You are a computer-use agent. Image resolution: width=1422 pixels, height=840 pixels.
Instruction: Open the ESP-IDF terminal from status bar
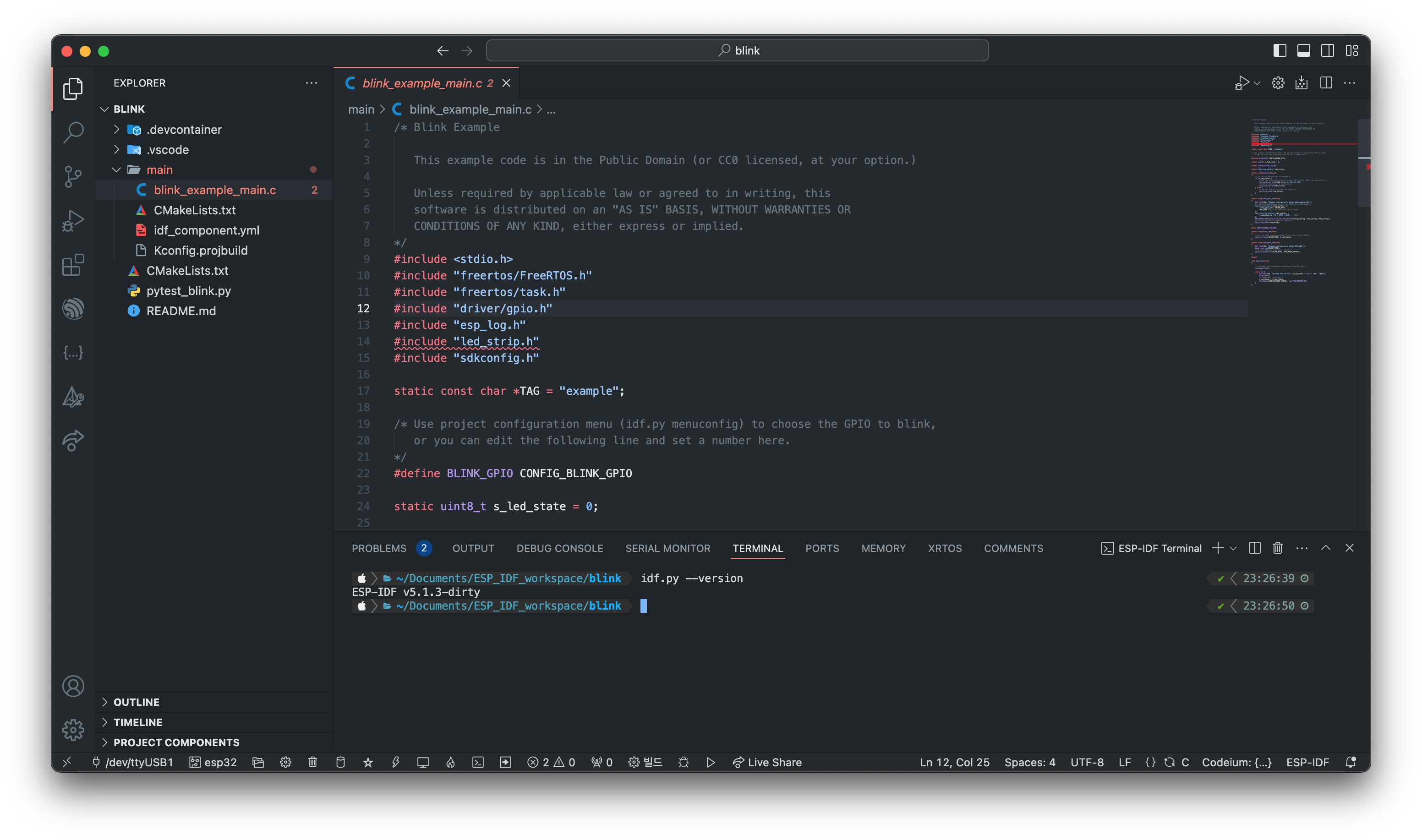pyautogui.click(x=478, y=763)
